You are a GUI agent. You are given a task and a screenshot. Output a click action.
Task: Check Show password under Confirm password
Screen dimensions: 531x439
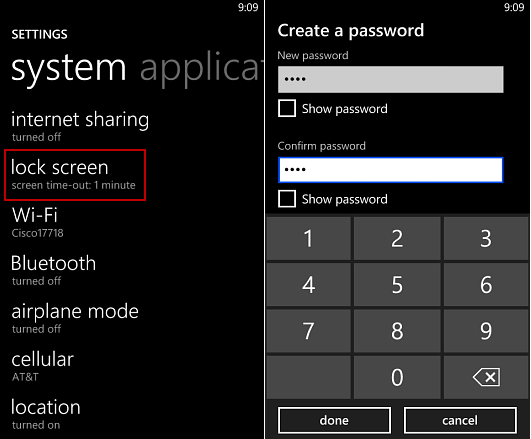287,199
